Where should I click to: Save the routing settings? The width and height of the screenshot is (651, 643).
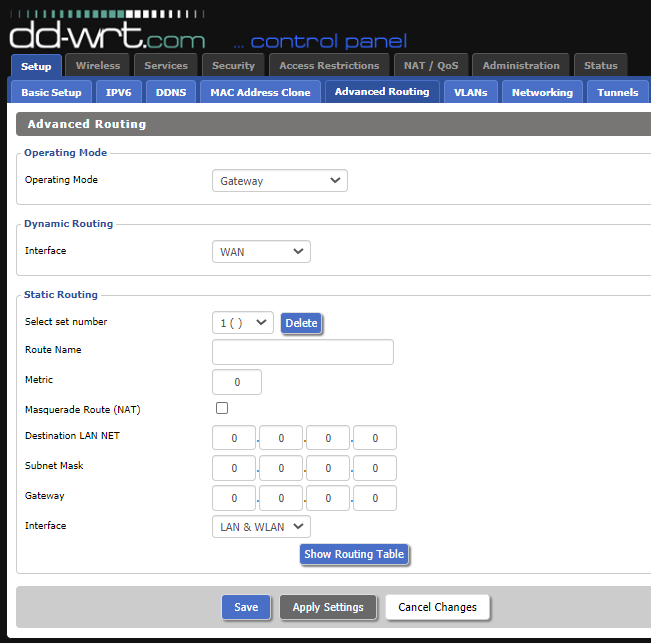[x=246, y=607]
